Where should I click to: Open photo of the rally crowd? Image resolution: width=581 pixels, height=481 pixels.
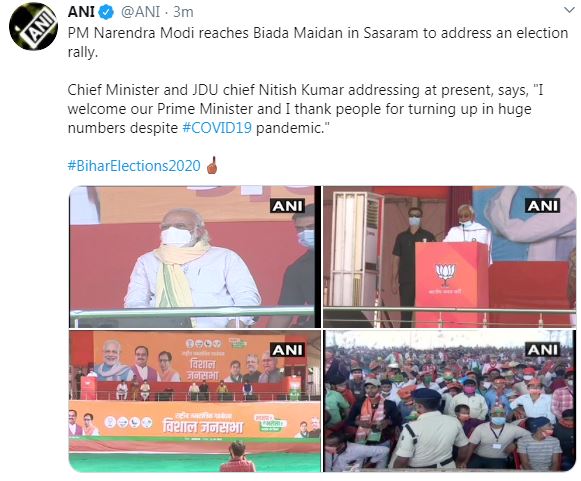449,401
